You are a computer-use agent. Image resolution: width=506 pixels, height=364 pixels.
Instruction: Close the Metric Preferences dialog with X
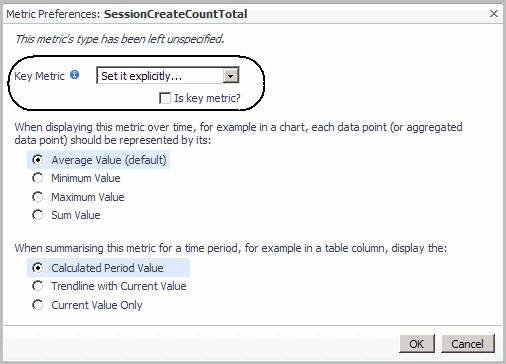[494, 14]
